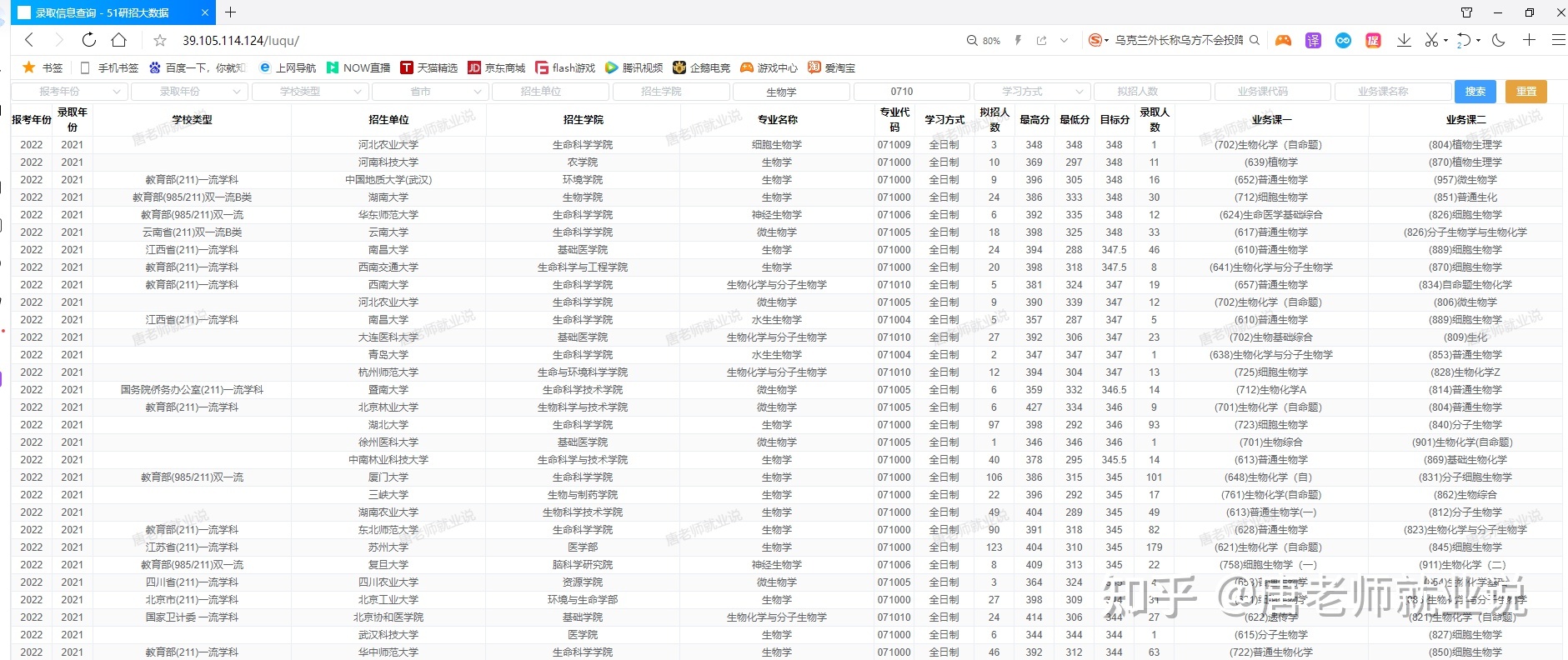This screenshot has height=660, width=1568.
Task: Select the 录取信息查询 browser tab
Action: click(104, 12)
